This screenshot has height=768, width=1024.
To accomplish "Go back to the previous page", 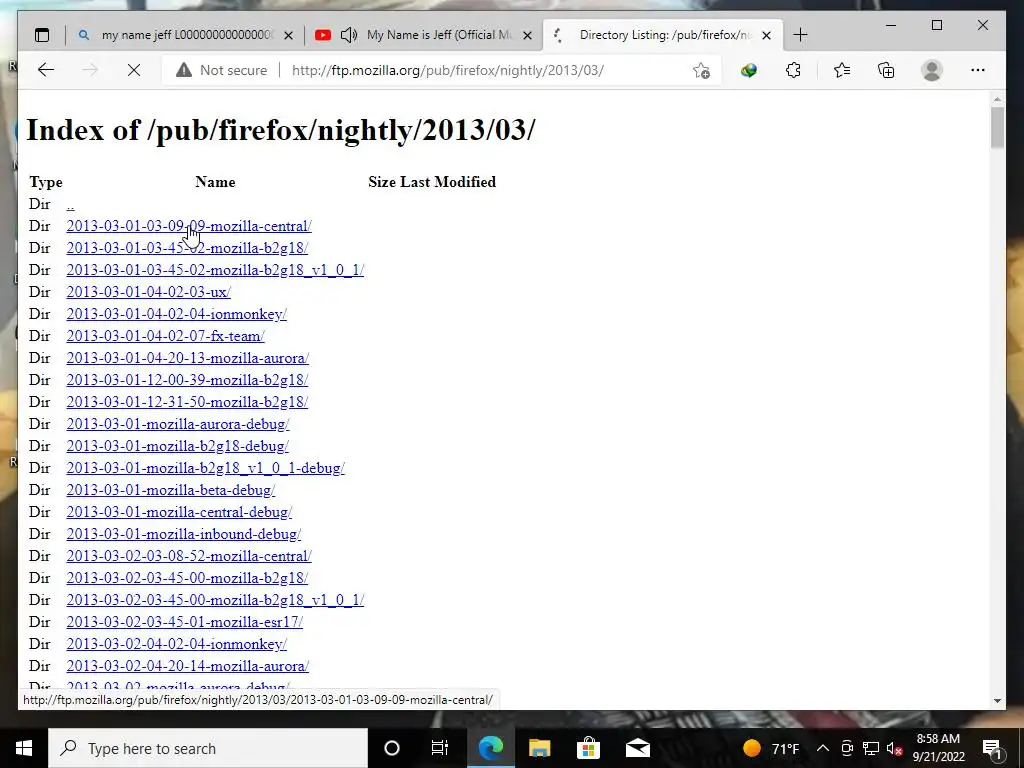I will pos(46,70).
